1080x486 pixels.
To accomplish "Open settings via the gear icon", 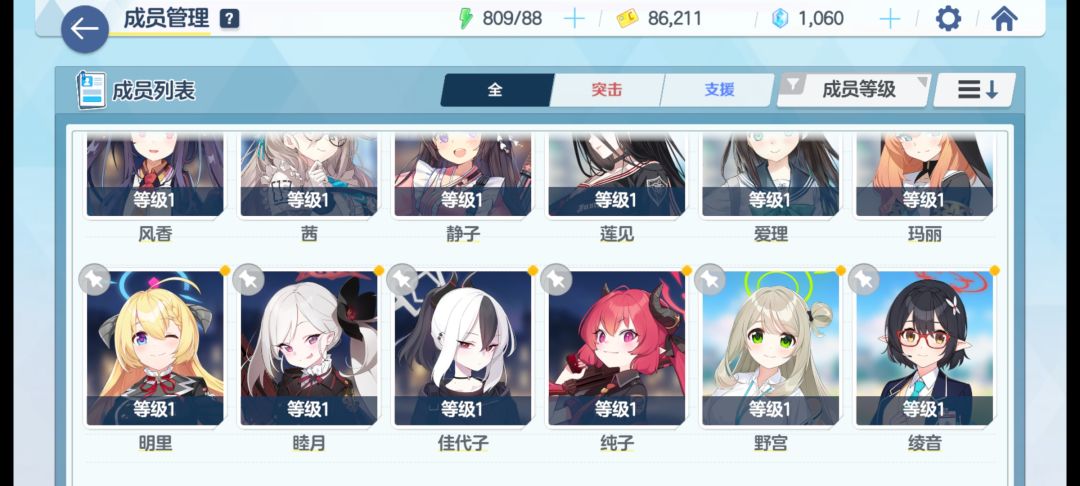I will (x=948, y=19).
